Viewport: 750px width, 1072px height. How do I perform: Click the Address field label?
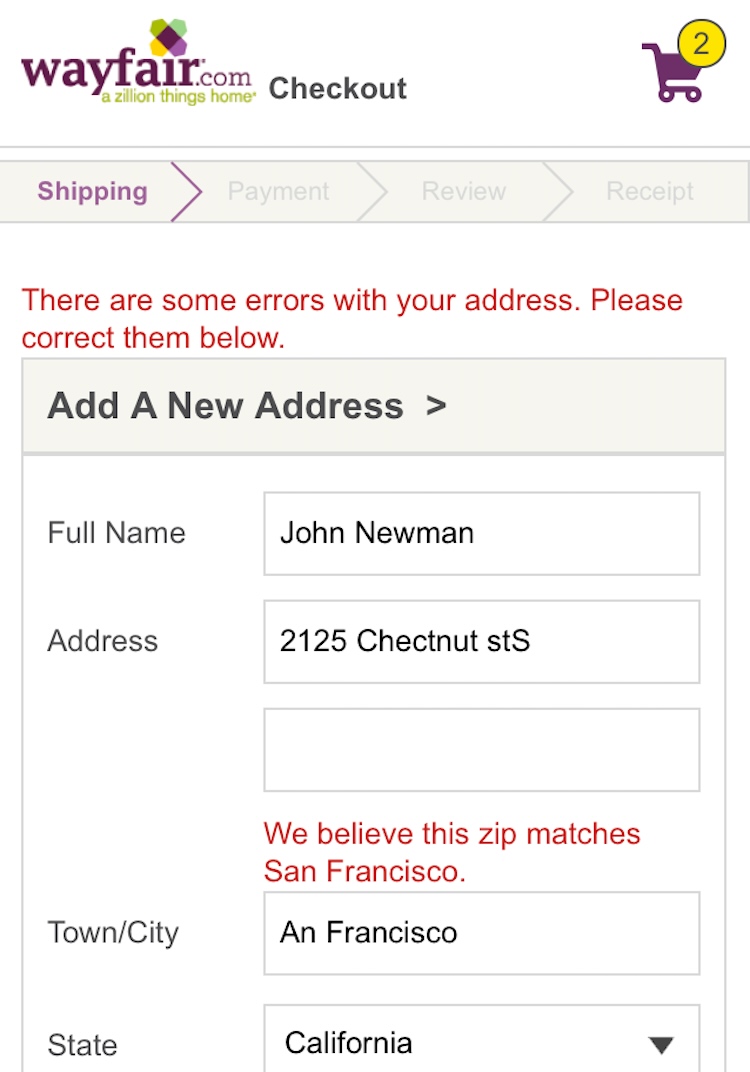coord(103,641)
